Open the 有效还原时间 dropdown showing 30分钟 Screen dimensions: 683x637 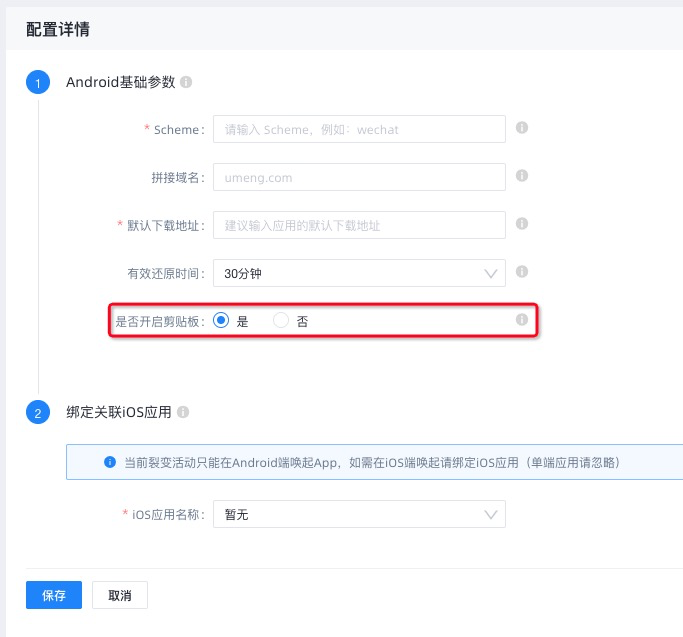click(359, 273)
